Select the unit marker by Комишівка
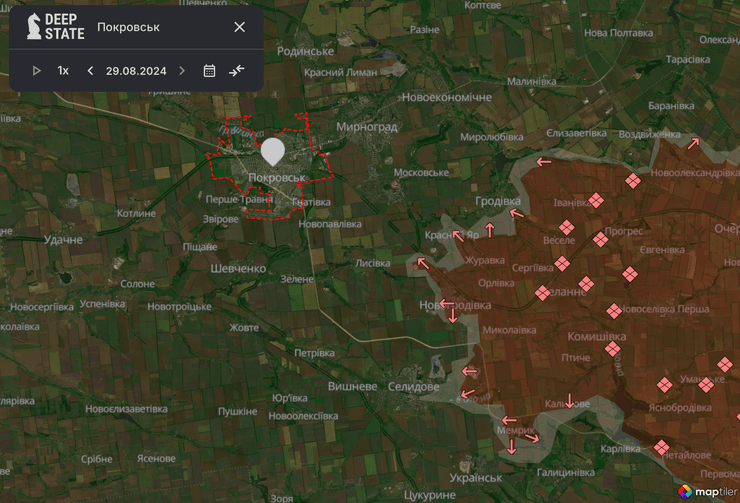This screenshot has height=503, width=740. (612, 349)
